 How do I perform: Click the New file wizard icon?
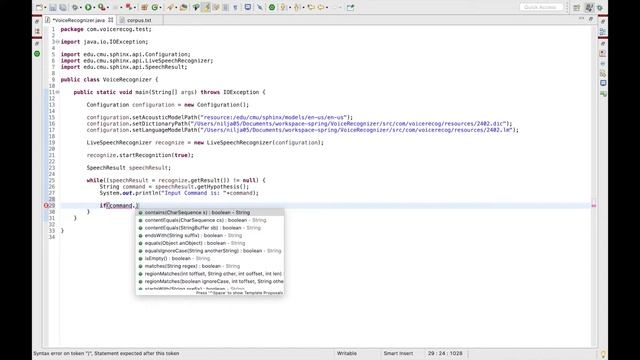(39, 7)
